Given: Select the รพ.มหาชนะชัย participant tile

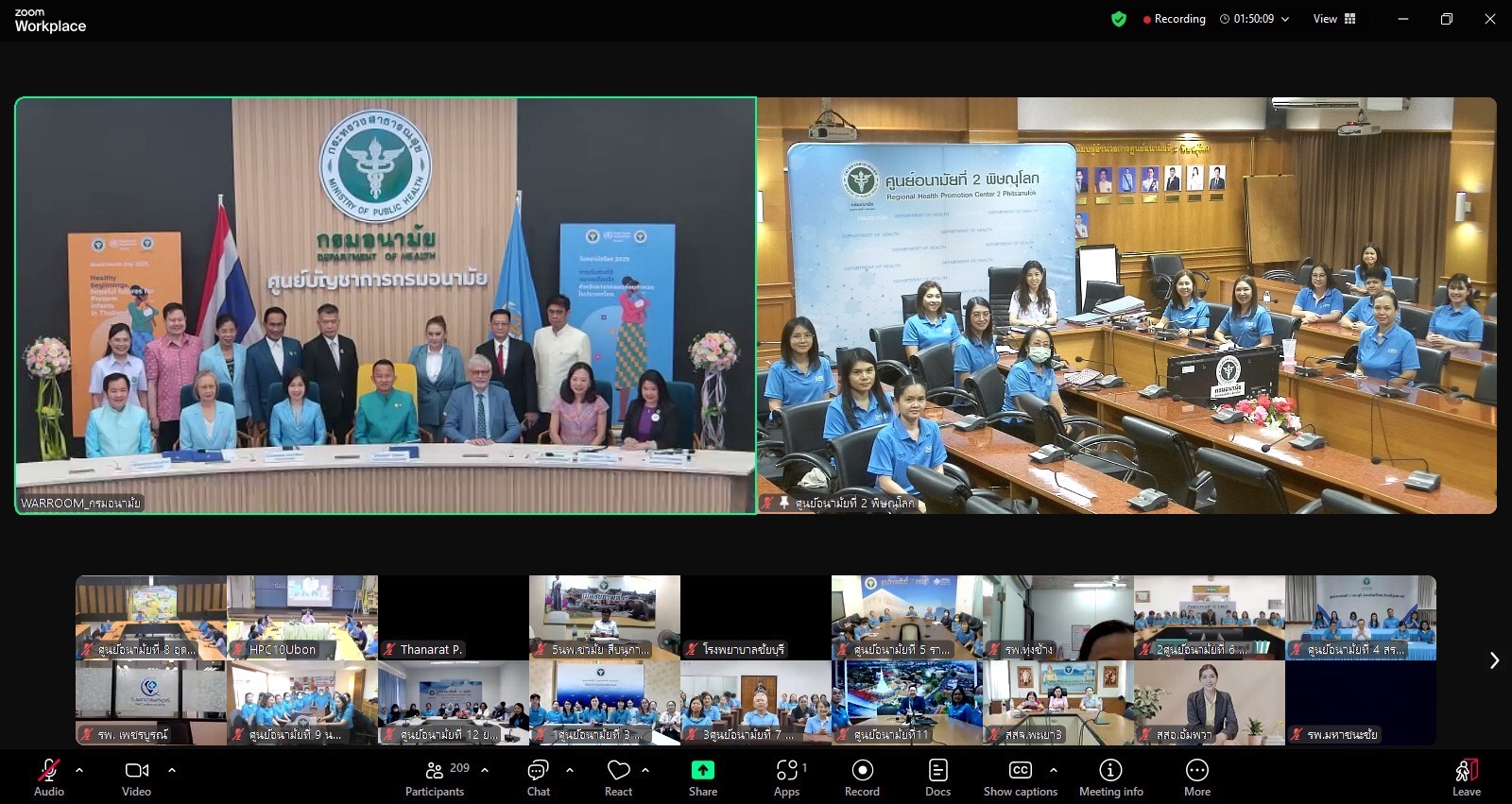Looking at the screenshot, I should point(1361,703).
